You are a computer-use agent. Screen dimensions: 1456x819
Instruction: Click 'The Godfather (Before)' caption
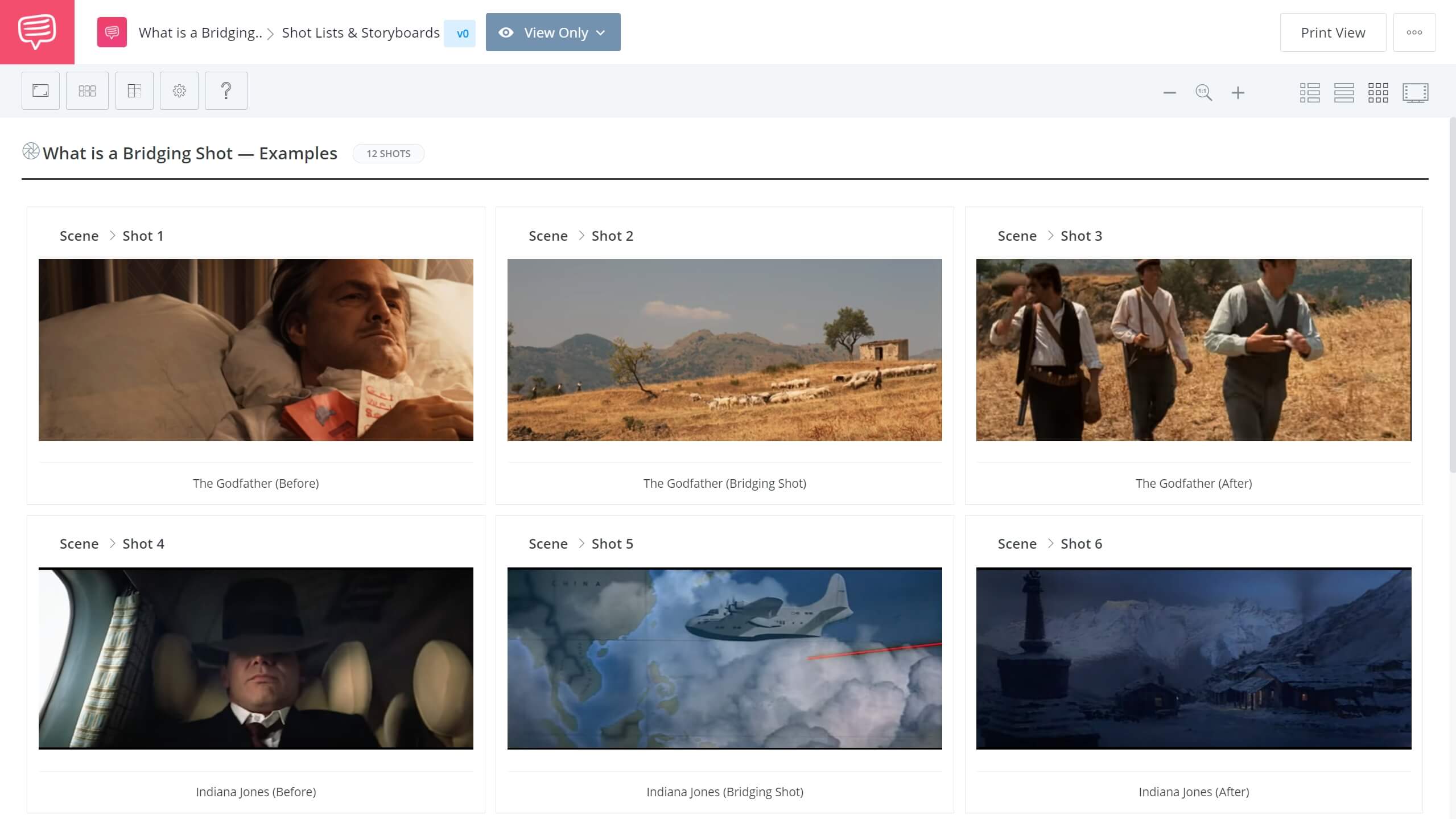click(x=256, y=483)
